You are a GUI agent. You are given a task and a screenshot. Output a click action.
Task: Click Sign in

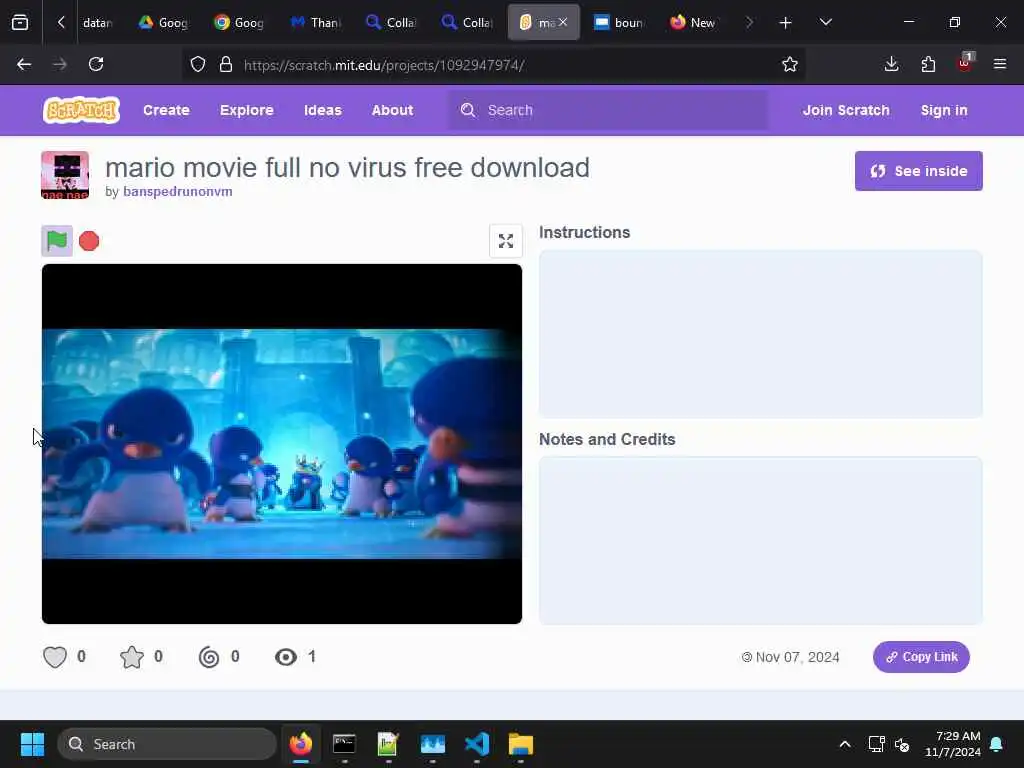coord(944,110)
